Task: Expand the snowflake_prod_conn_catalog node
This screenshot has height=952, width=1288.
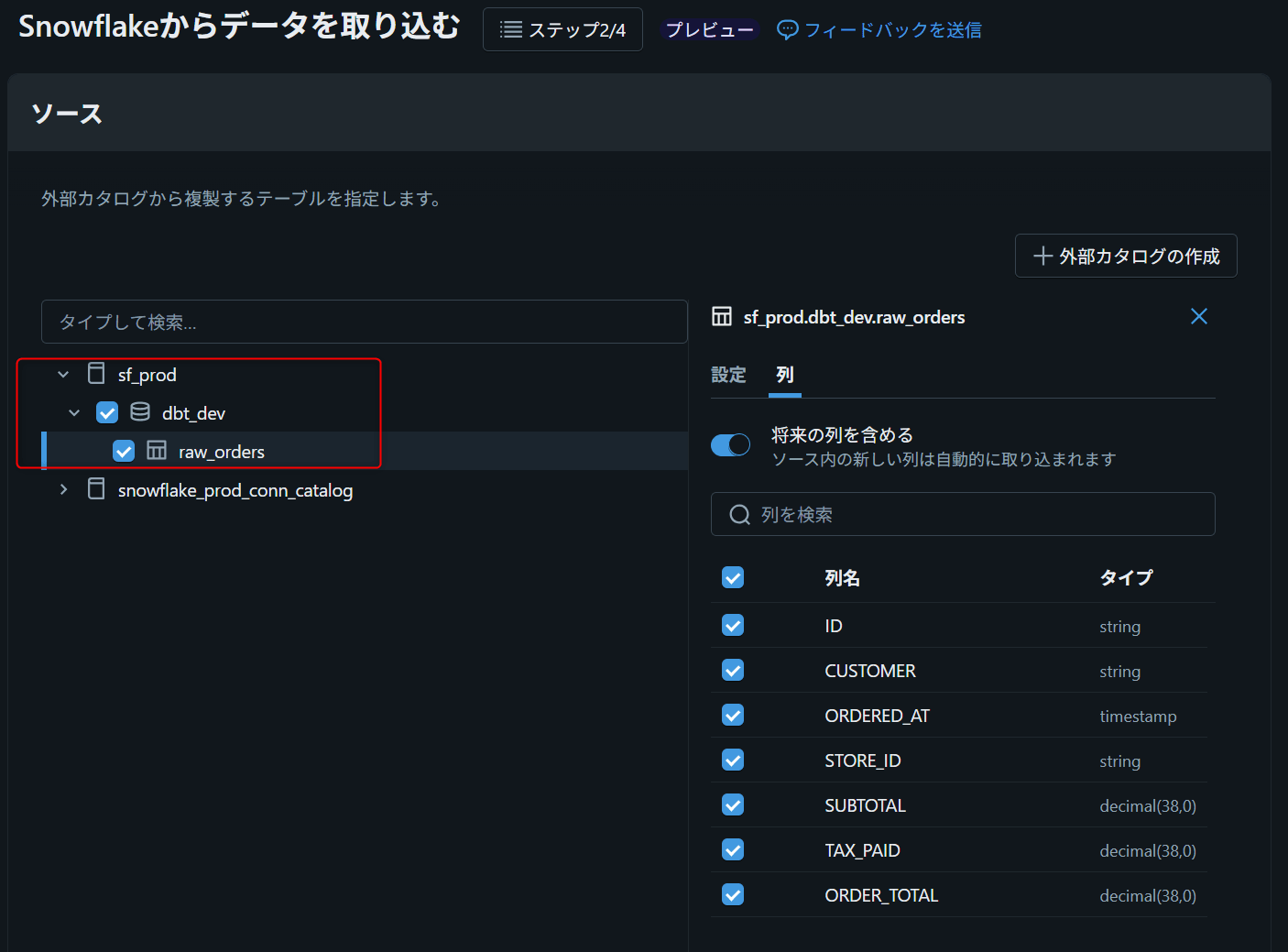Action: tap(63, 489)
